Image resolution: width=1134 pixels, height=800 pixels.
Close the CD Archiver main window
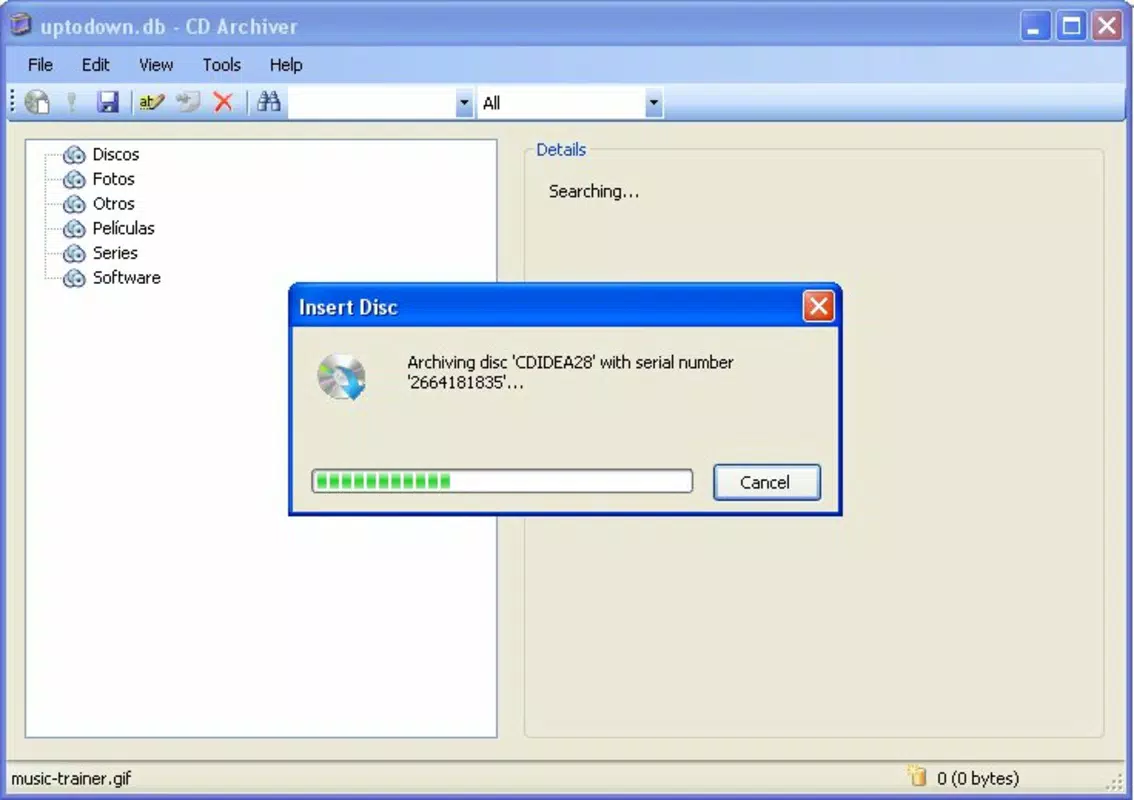[x=1107, y=26]
